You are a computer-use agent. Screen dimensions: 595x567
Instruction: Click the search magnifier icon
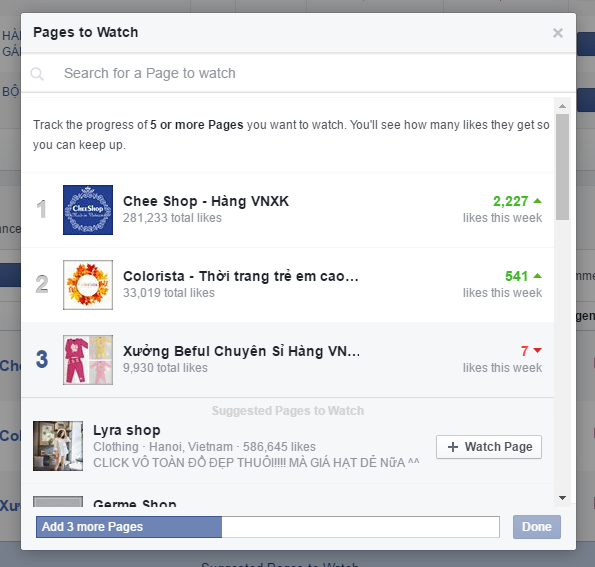37,74
